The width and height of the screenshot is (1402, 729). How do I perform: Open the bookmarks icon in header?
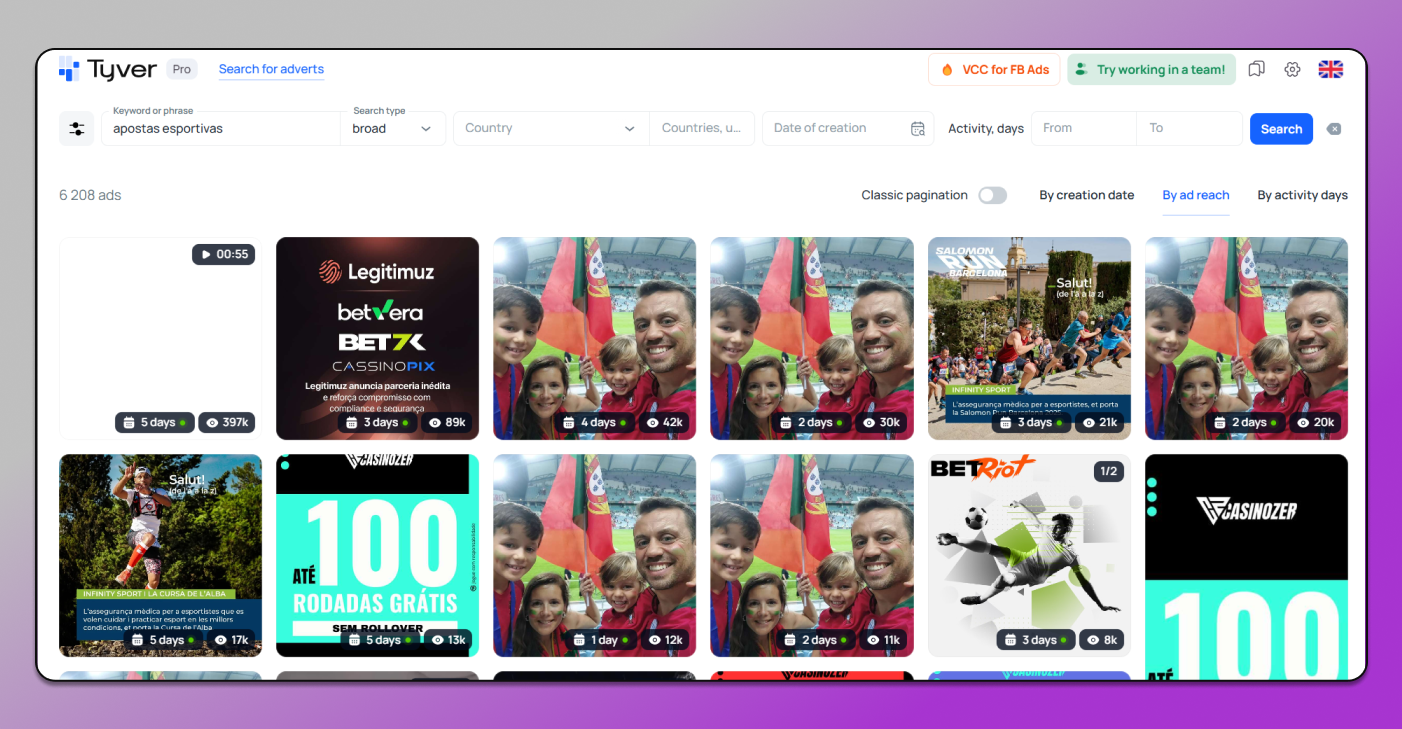[x=1256, y=69]
